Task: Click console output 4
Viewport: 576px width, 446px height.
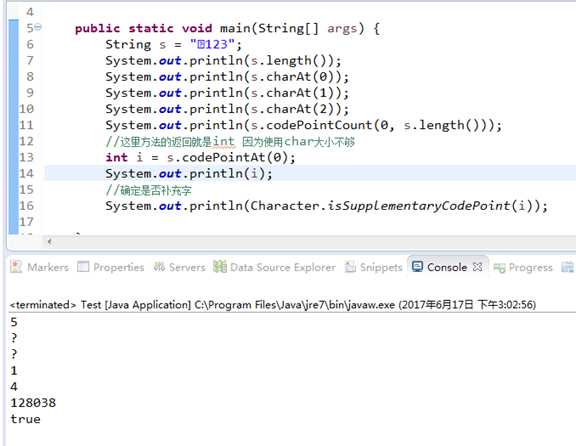Action: tap(14, 386)
